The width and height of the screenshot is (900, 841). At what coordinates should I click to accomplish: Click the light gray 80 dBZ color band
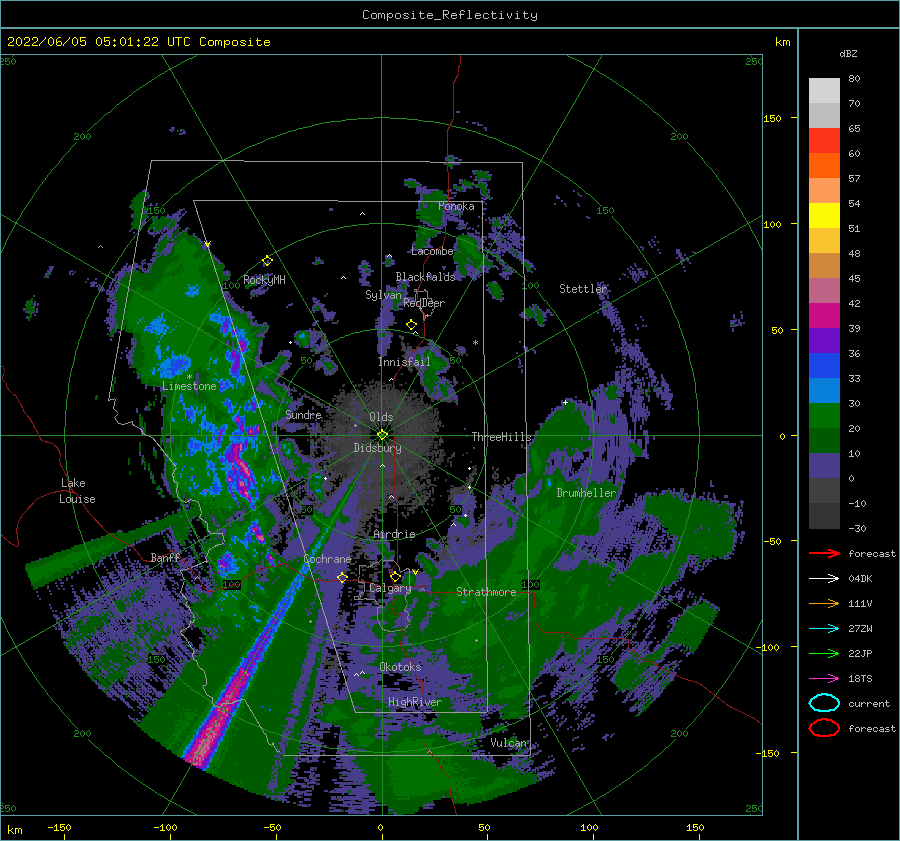tap(824, 90)
